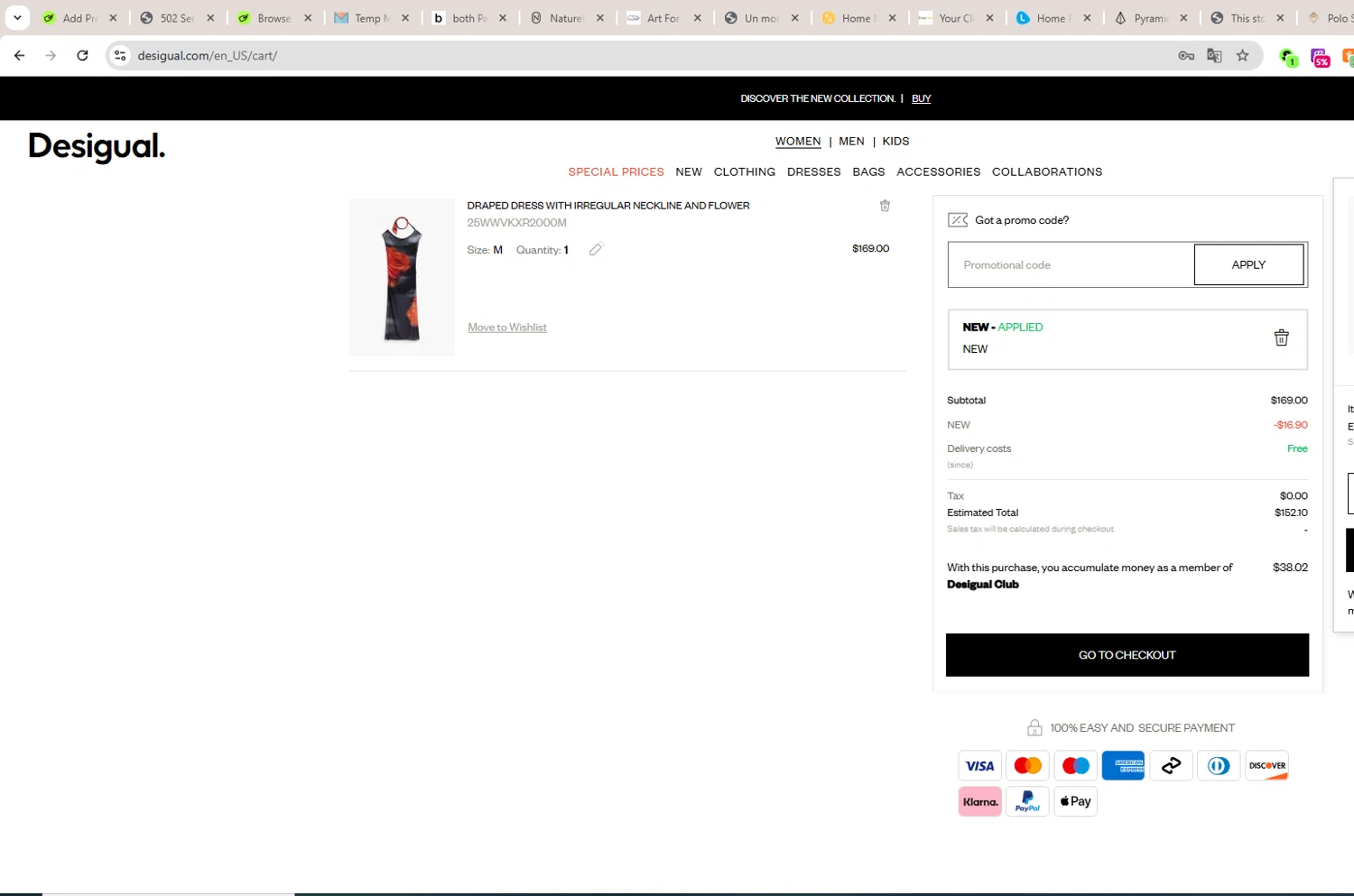The height and width of the screenshot is (896, 1354).
Task: Close the 502 Ser tab
Action: pos(210,18)
